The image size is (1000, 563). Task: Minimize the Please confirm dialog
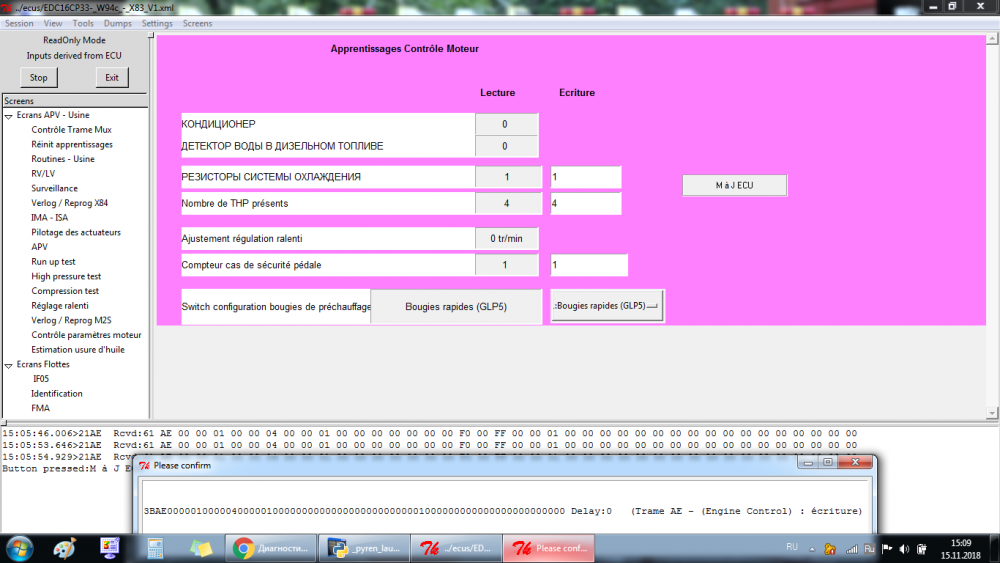[x=808, y=462]
